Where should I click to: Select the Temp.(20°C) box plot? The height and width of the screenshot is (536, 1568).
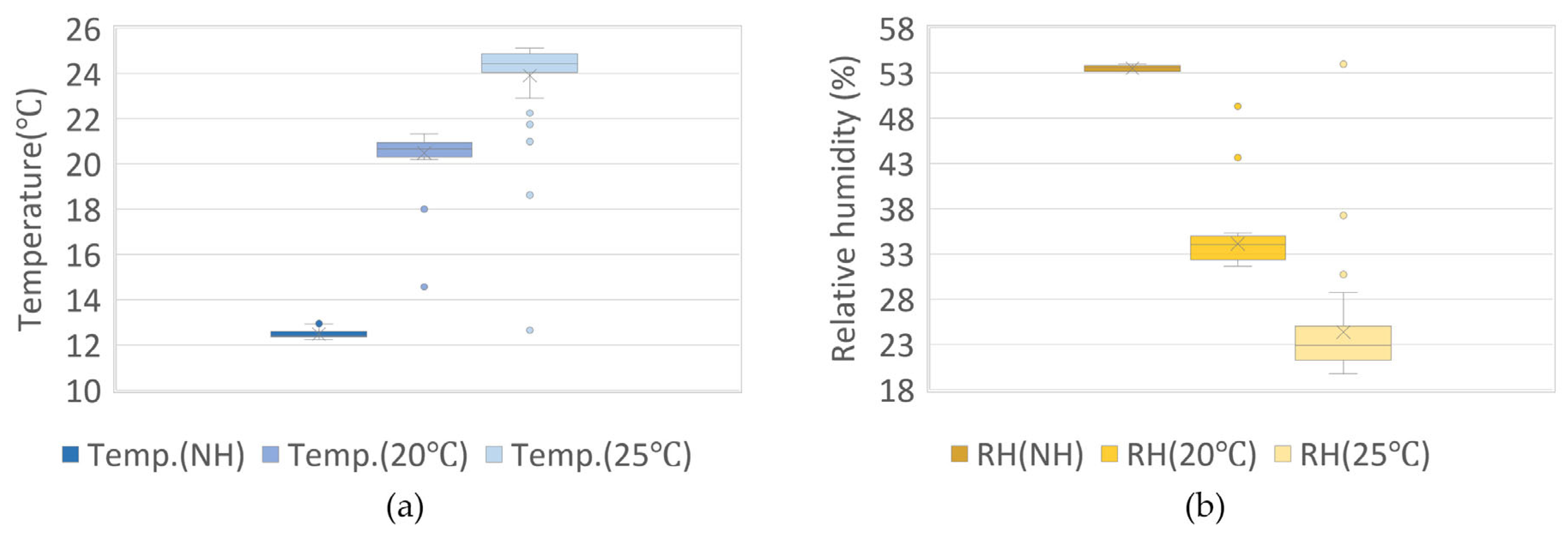[424, 150]
